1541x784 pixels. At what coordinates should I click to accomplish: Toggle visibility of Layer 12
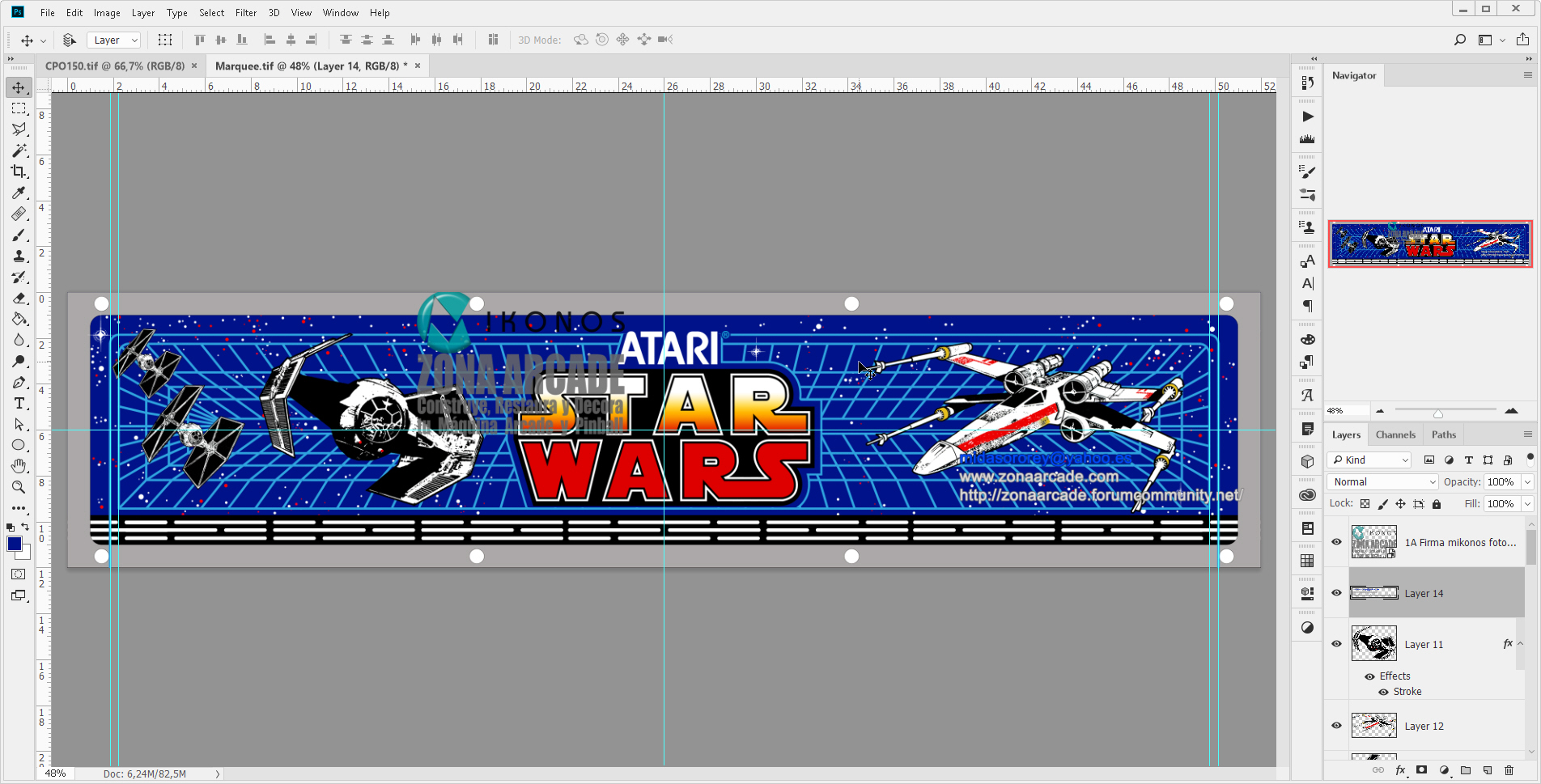pos(1336,726)
